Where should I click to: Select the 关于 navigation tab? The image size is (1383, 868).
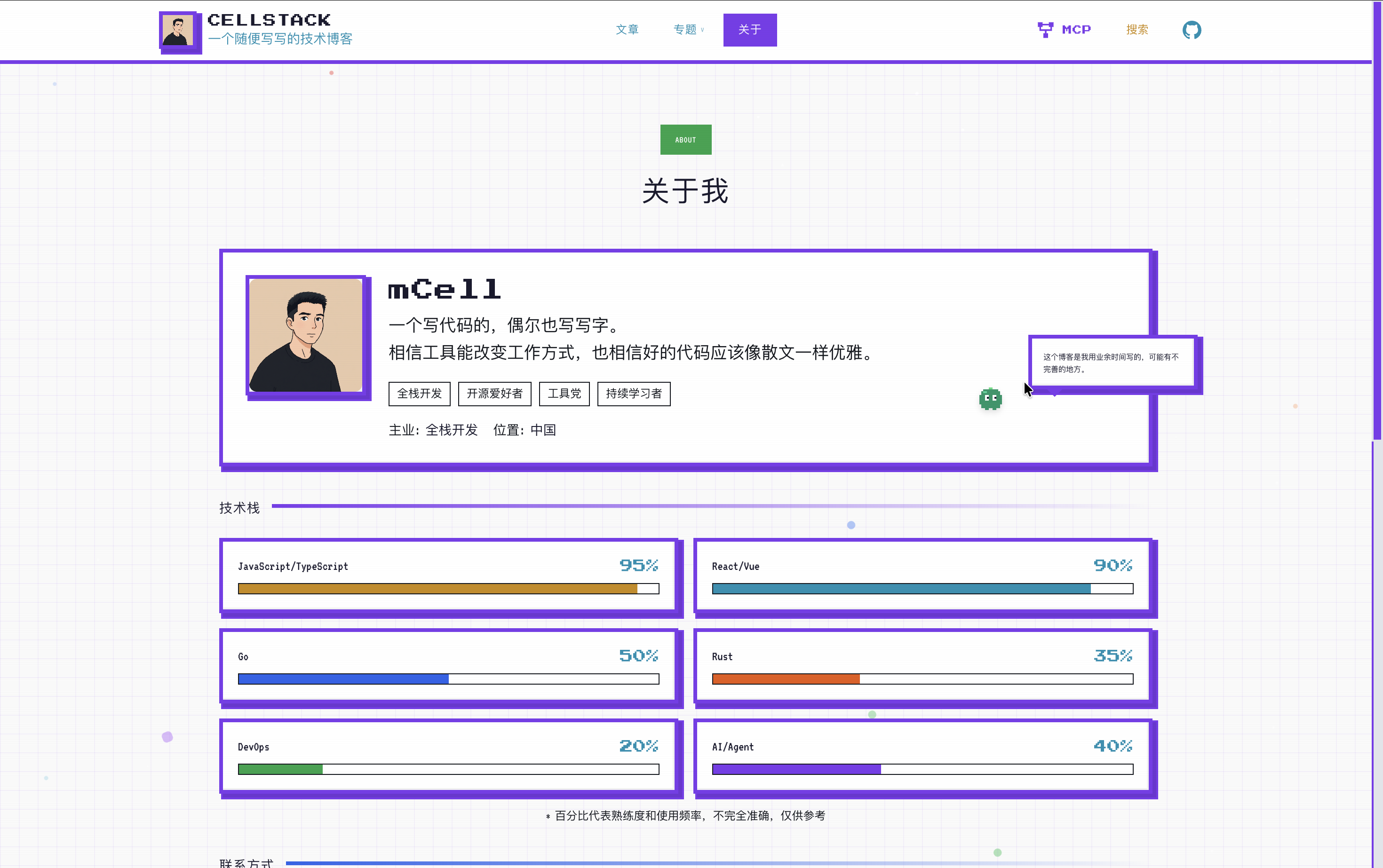749,30
